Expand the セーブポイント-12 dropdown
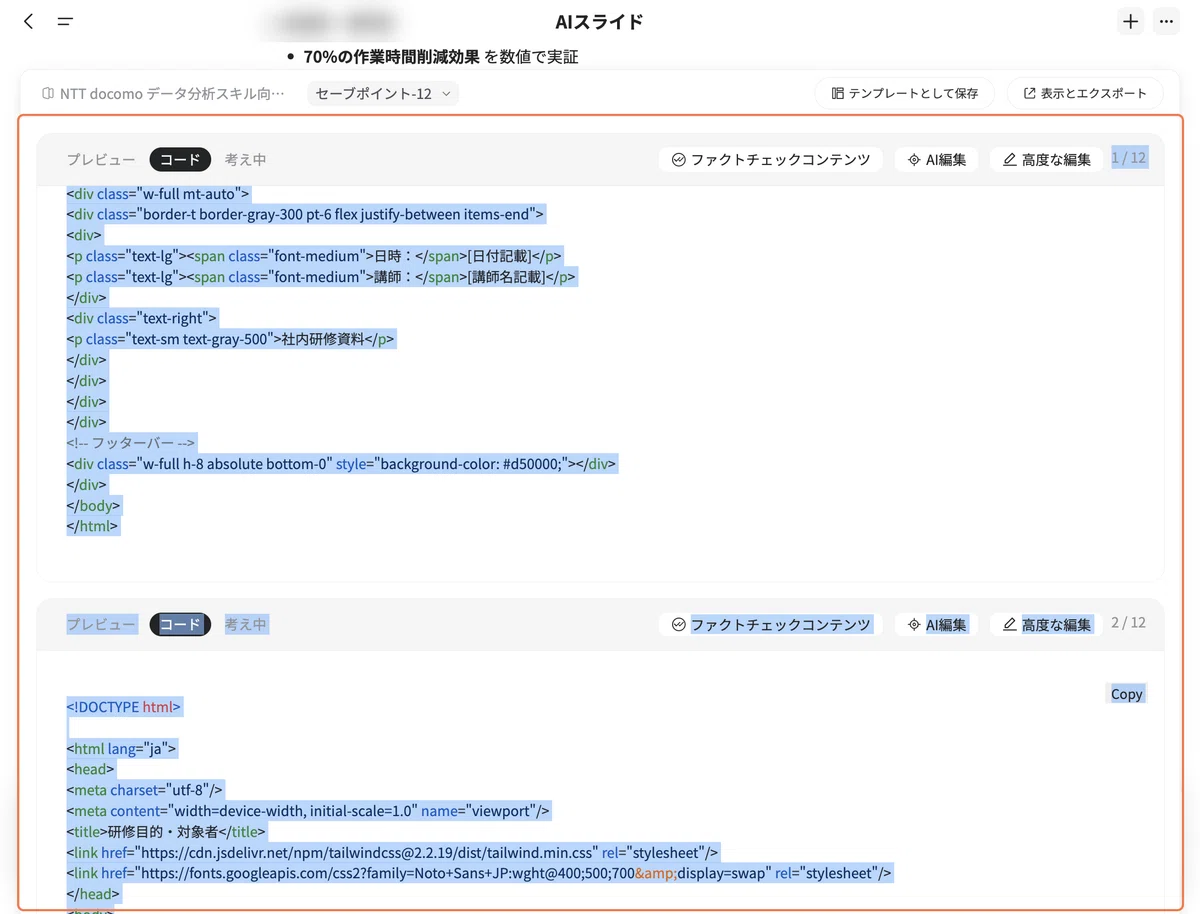 tap(383, 93)
